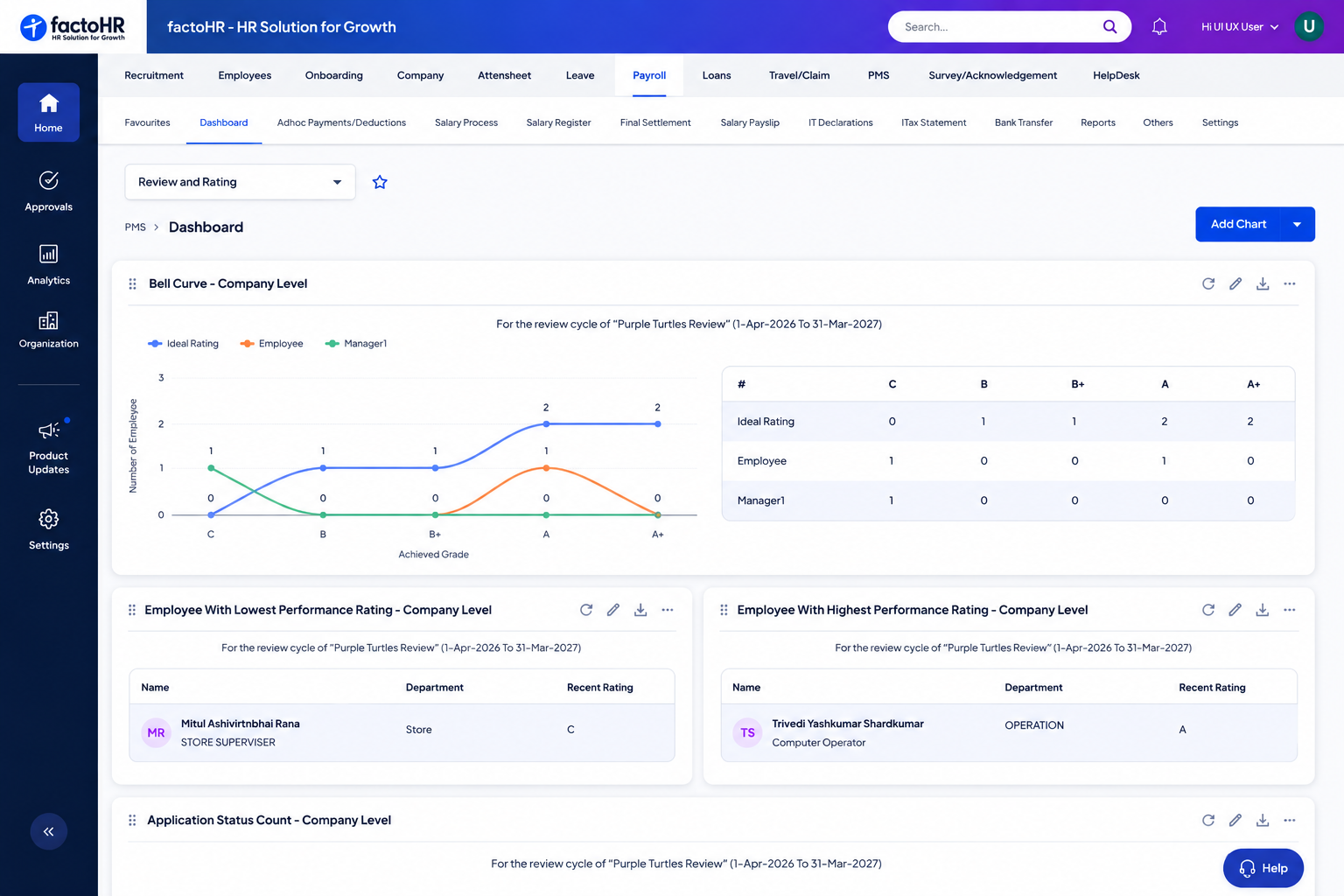The width and height of the screenshot is (1344, 896).
Task: Open Final Settlement sub-tab
Action: coord(655,122)
